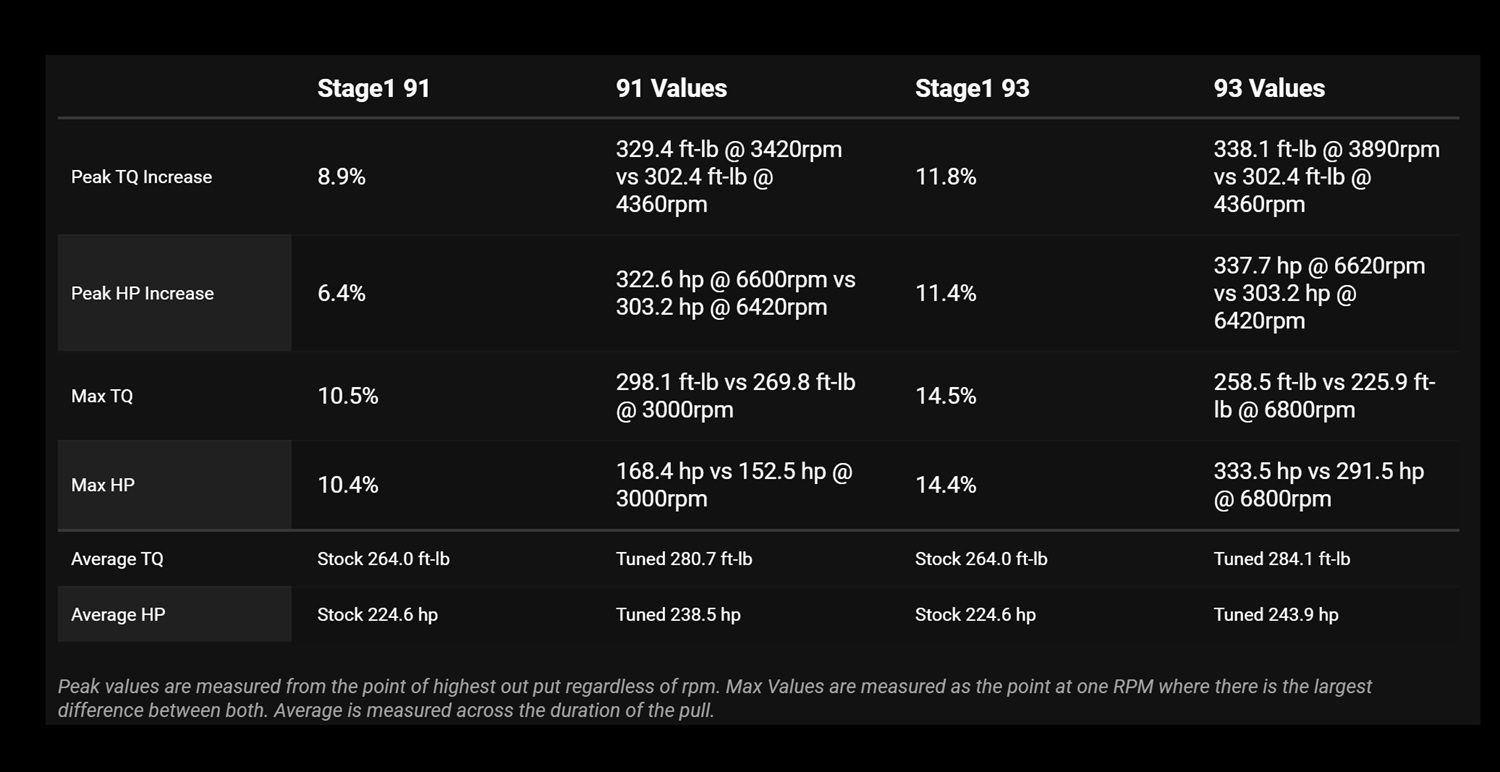
Task: Click the Tuned 243.9 hp cell
Action: coord(1276,615)
